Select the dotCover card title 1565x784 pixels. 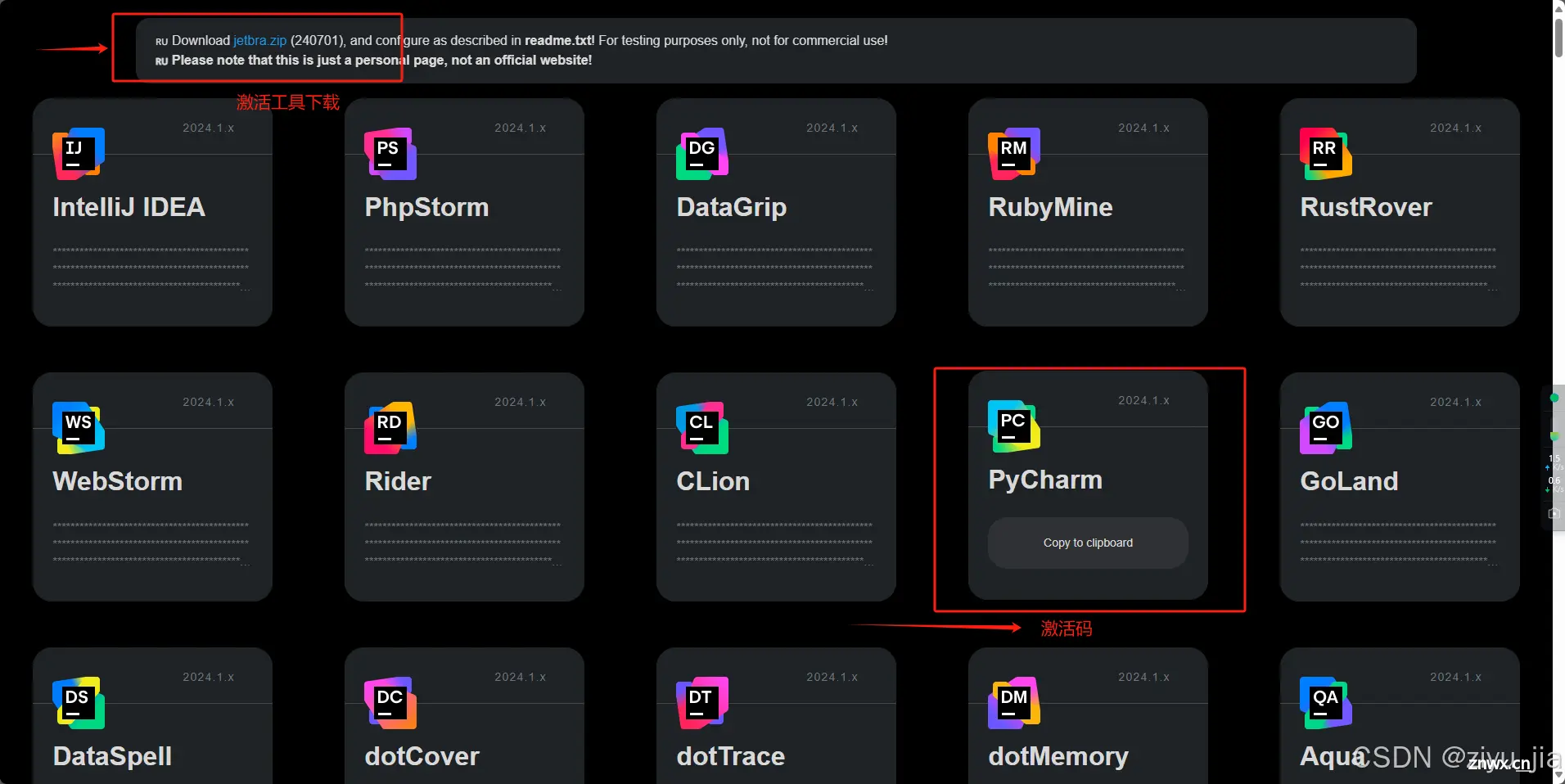point(422,756)
